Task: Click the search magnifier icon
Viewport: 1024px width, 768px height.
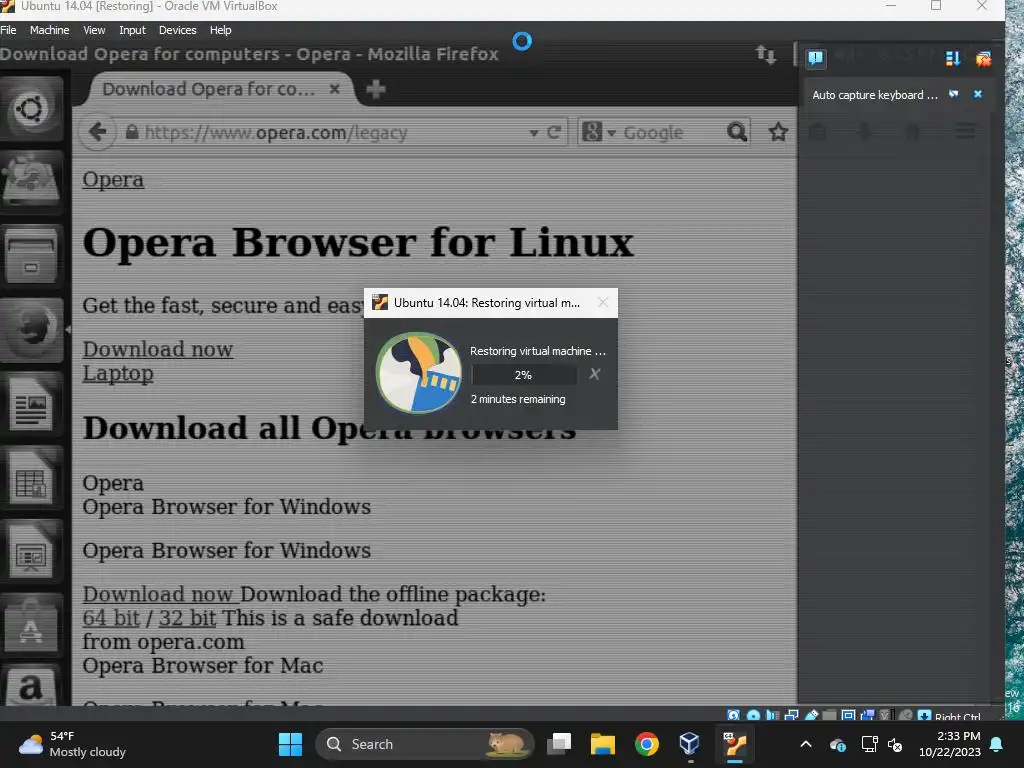Action: (x=737, y=133)
